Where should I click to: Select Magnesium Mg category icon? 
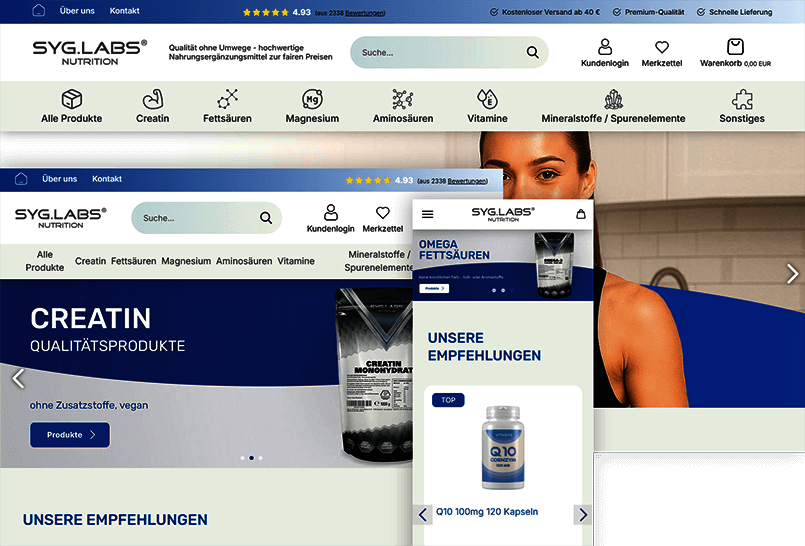(312, 98)
